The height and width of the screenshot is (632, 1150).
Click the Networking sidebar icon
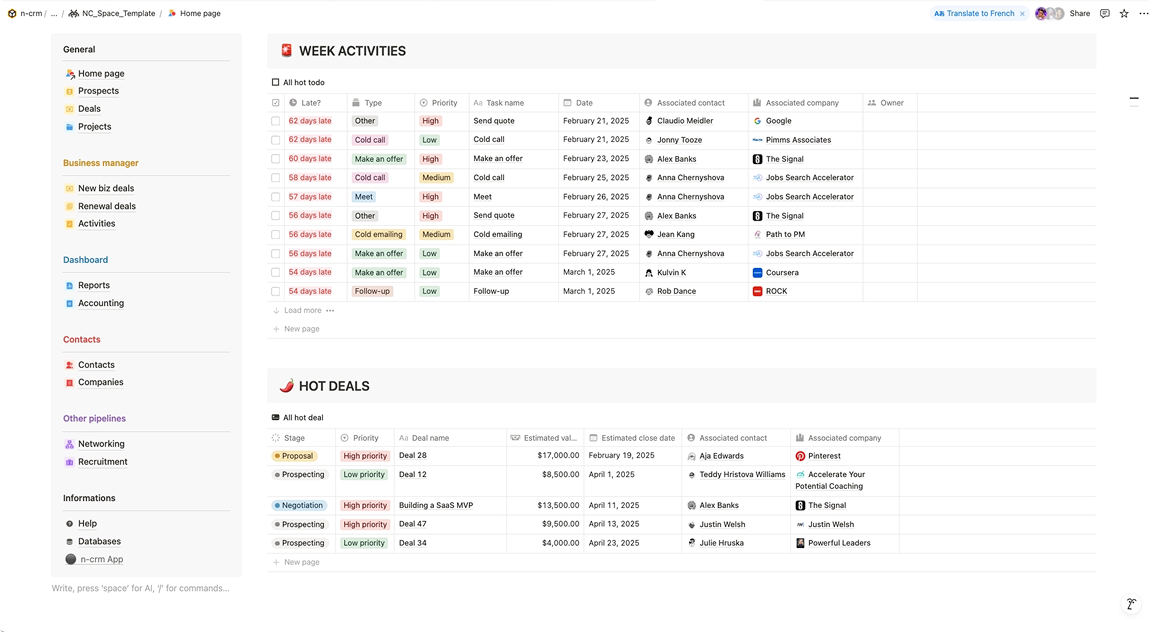(70, 444)
